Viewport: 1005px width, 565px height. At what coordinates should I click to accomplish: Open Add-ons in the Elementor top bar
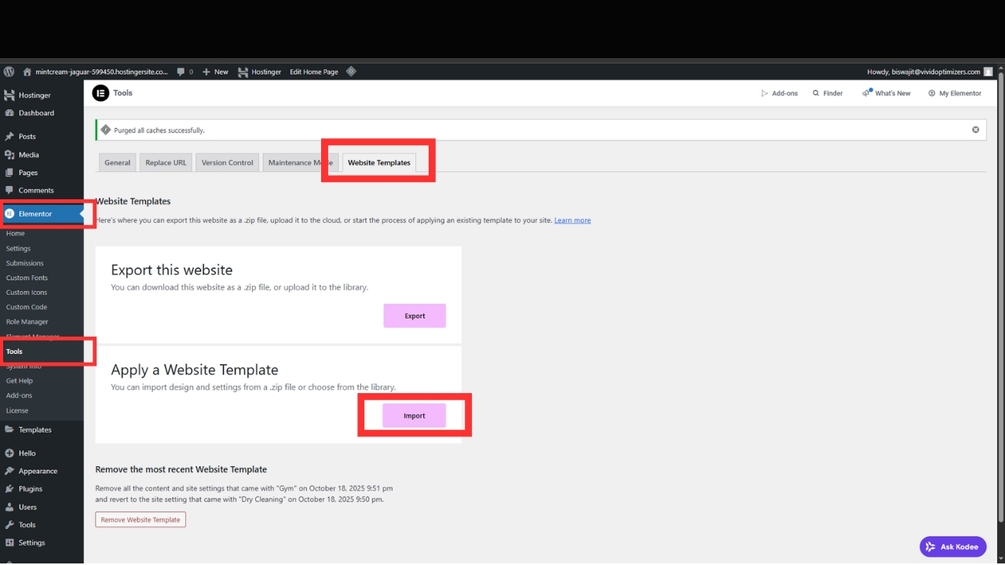[x=779, y=94]
